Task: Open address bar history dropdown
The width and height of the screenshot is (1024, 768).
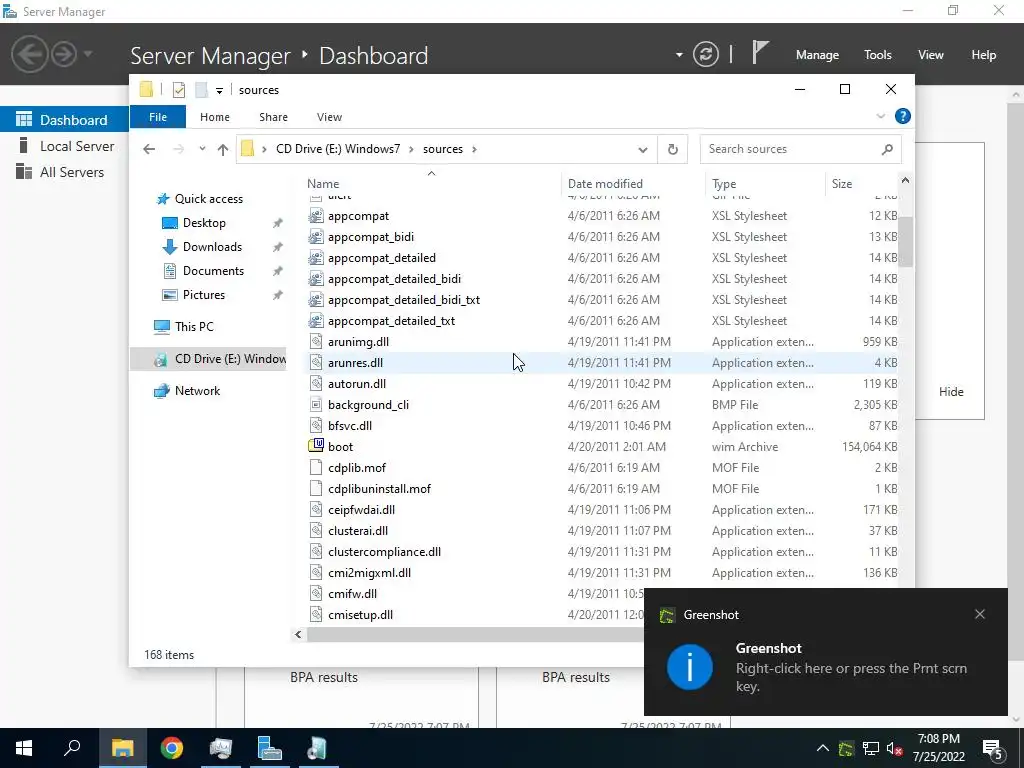Action: [643, 150]
